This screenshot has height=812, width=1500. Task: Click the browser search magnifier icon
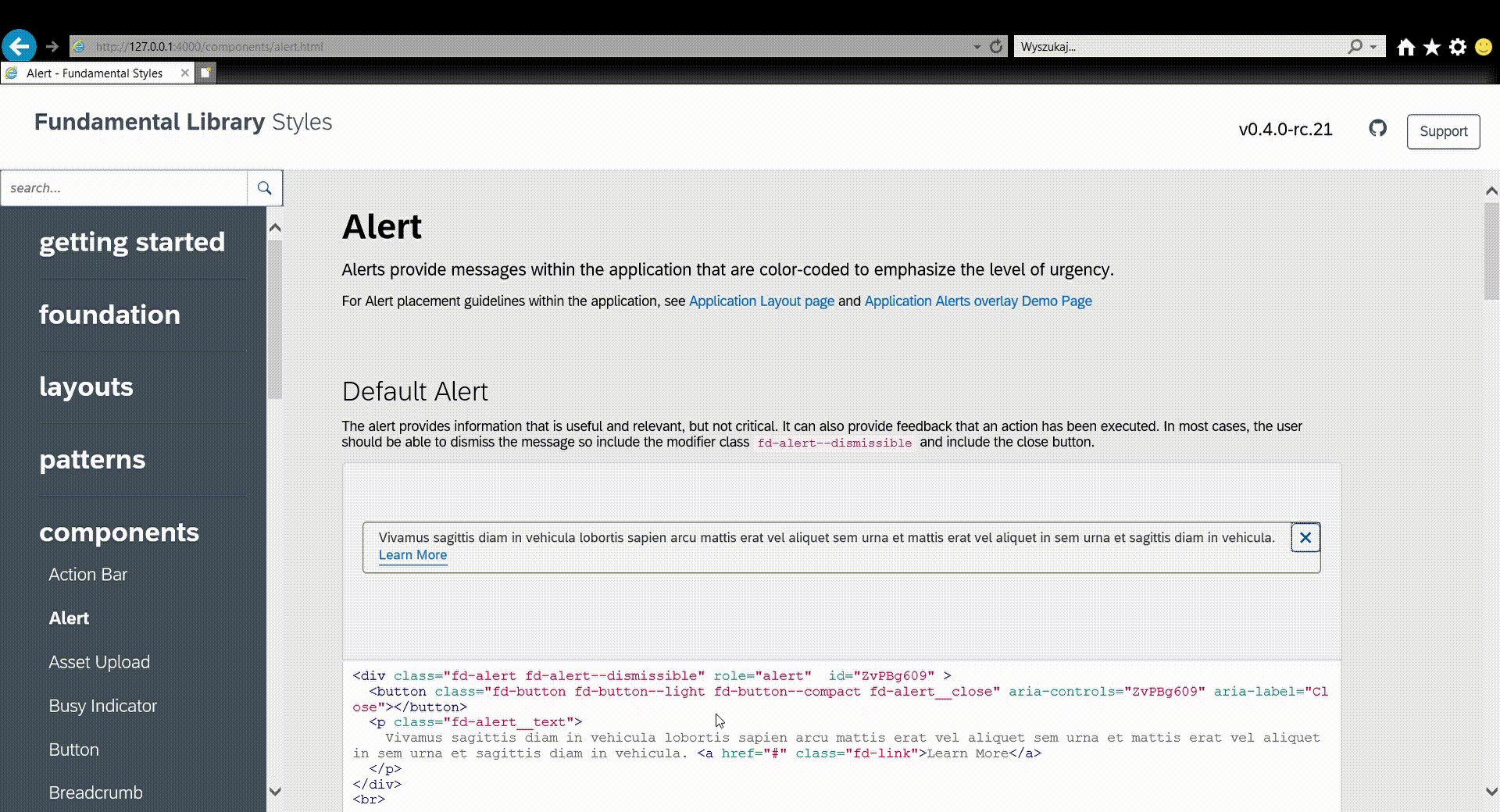click(x=1355, y=47)
